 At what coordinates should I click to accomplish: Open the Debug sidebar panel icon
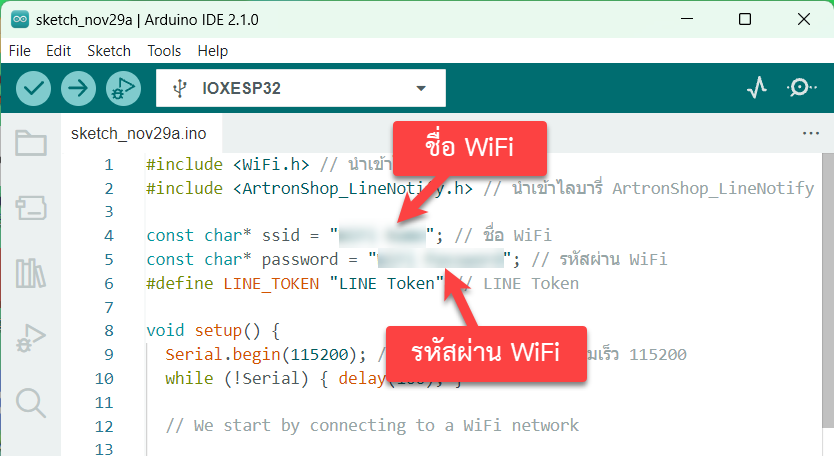31,338
